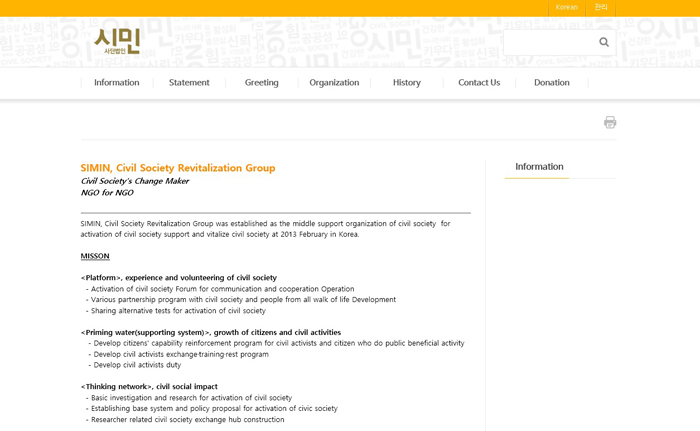
Task: Click the 'NGO for NGO' text
Action: pyautogui.click(x=107, y=192)
